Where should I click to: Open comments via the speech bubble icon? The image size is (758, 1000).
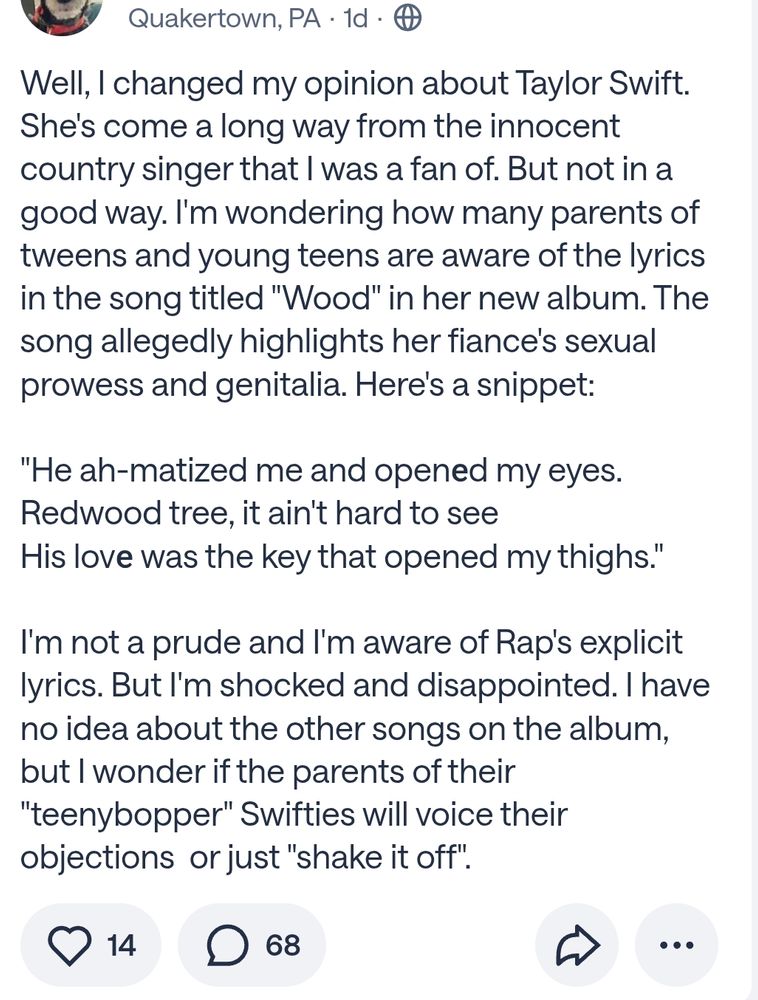pos(227,944)
